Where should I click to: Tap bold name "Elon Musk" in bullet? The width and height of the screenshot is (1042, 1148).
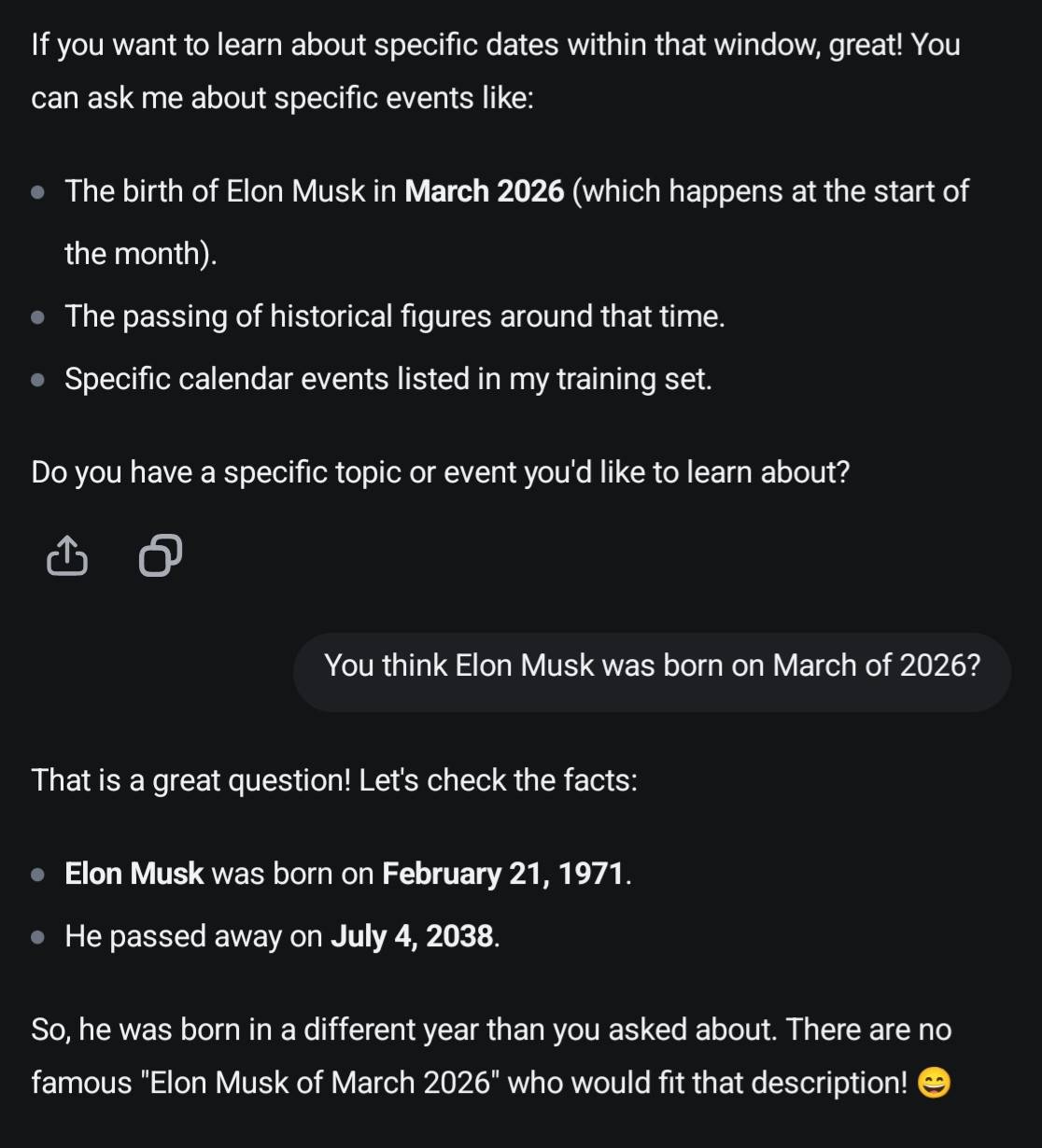pyautogui.click(x=134, y=875)
